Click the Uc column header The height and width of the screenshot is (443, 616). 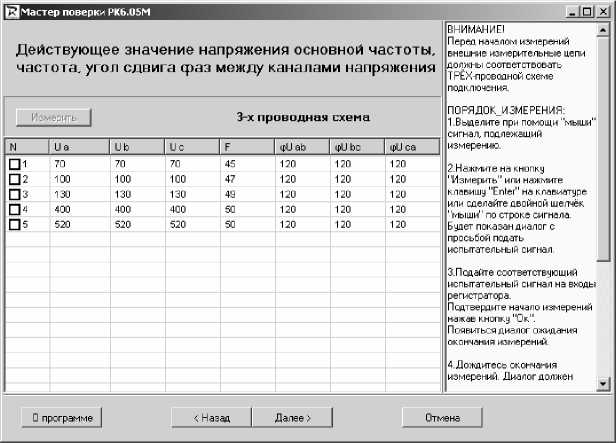click(192, 147)
